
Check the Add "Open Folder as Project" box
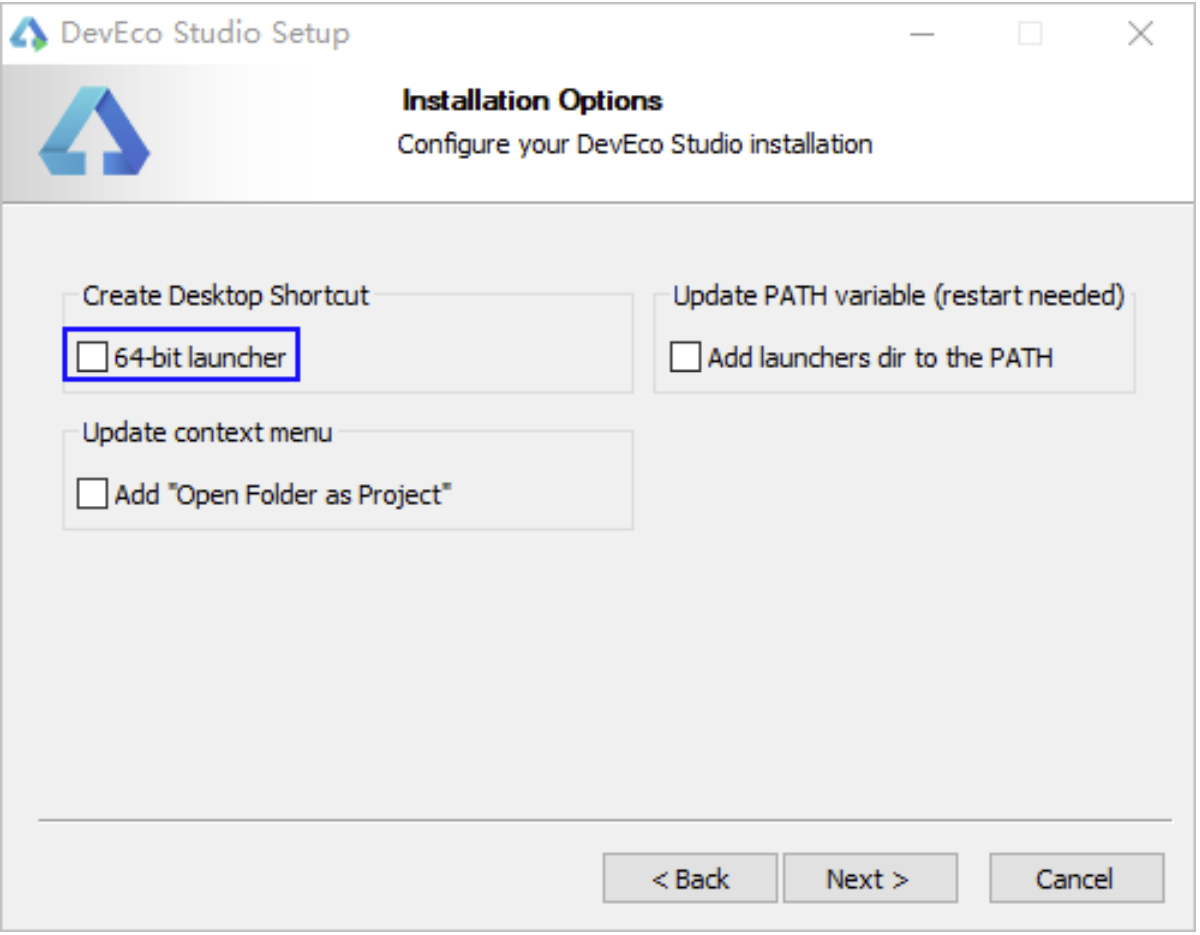[x=92, y=493]
